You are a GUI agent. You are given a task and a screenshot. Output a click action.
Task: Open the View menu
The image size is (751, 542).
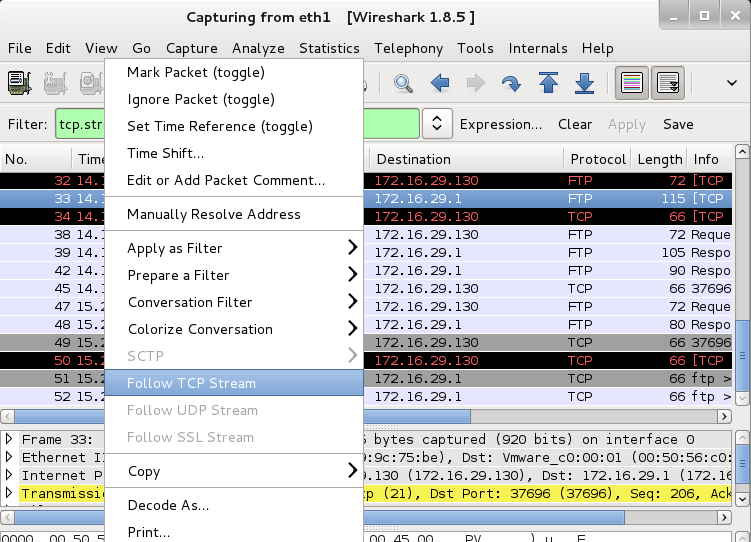tap(101, 48)
